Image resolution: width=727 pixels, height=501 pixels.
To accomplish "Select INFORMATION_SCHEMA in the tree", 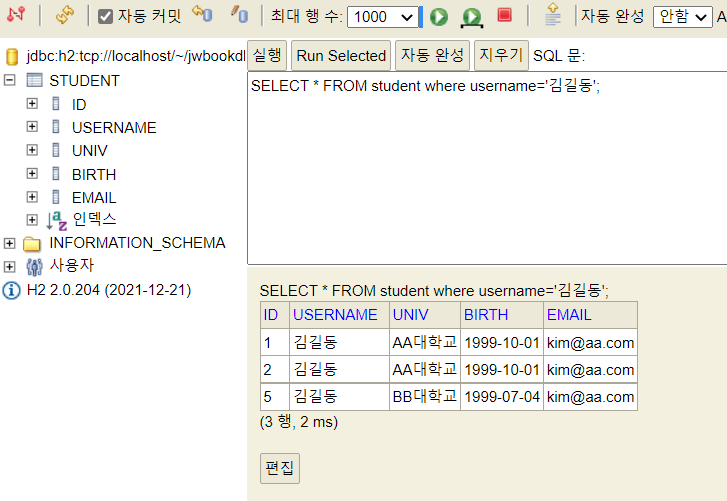I will click(x=137, y=243).
